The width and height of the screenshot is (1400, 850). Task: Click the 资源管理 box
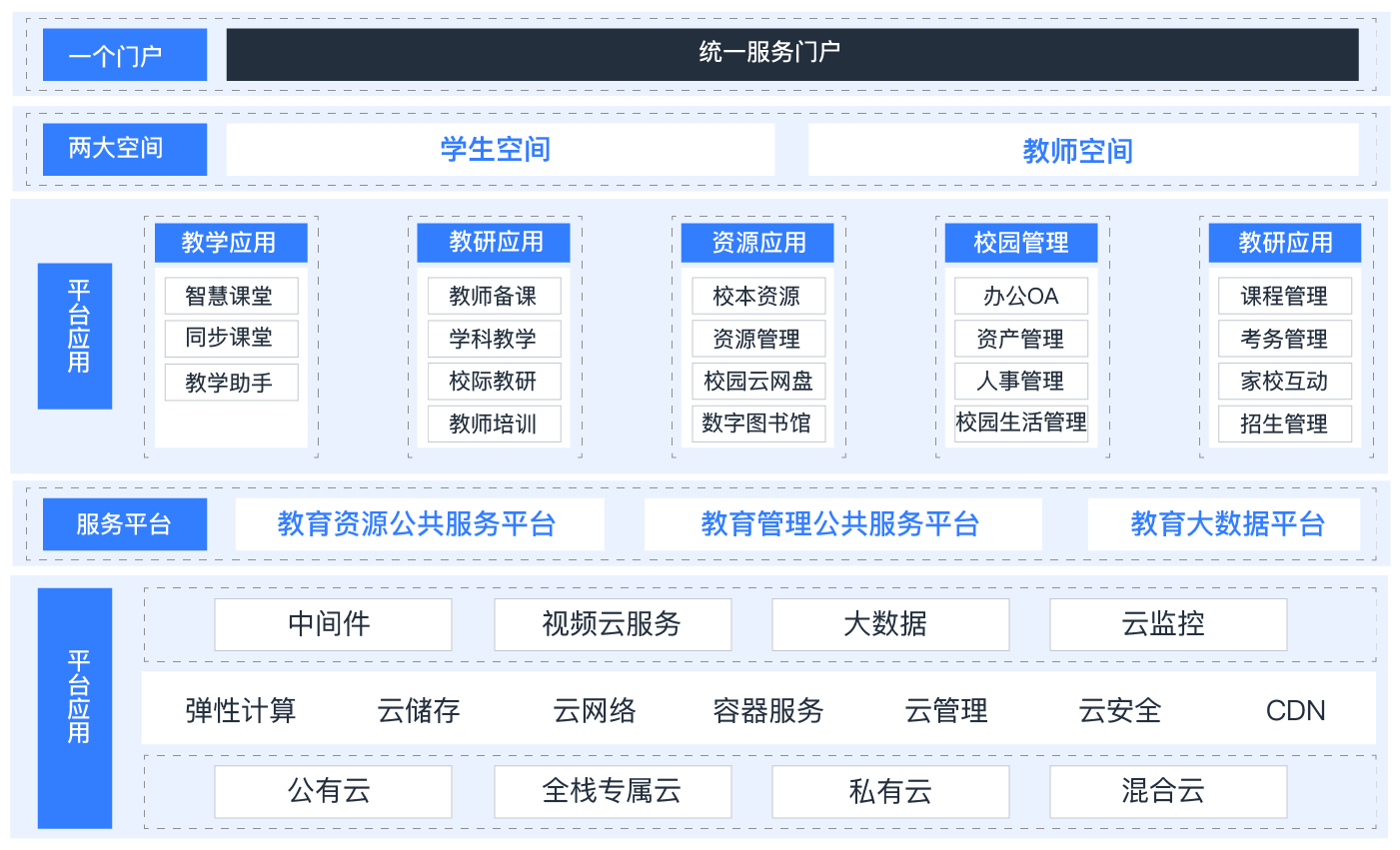[758, 339]
